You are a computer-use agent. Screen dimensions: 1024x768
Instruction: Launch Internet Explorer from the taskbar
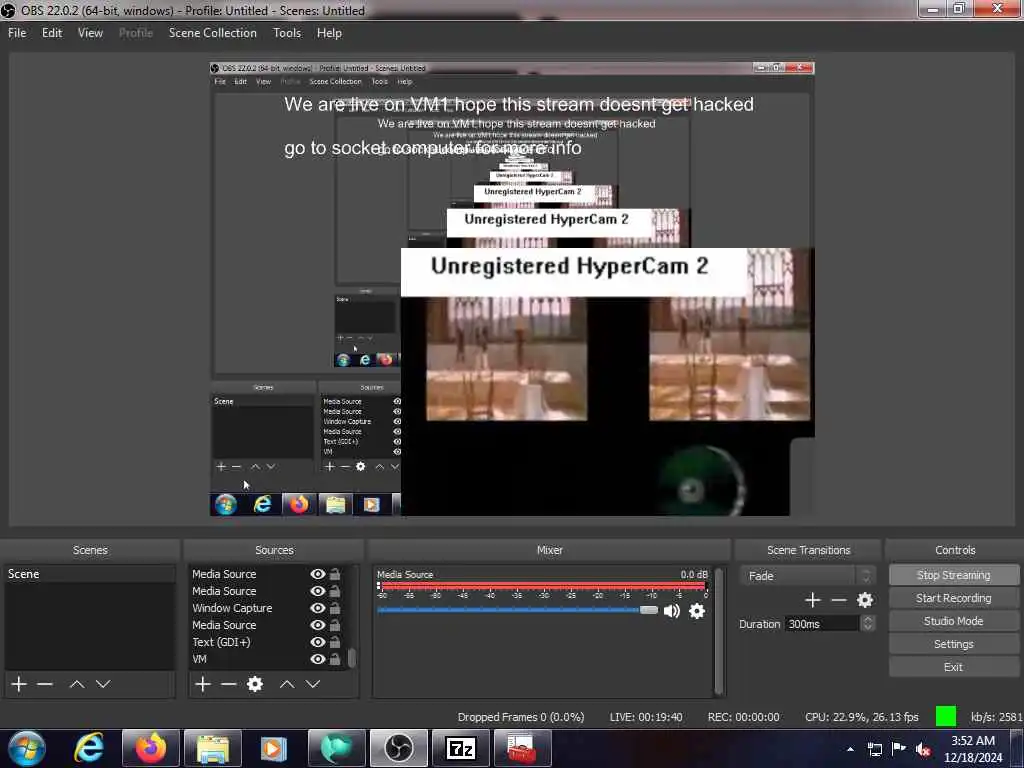click(x=89, y=748)
